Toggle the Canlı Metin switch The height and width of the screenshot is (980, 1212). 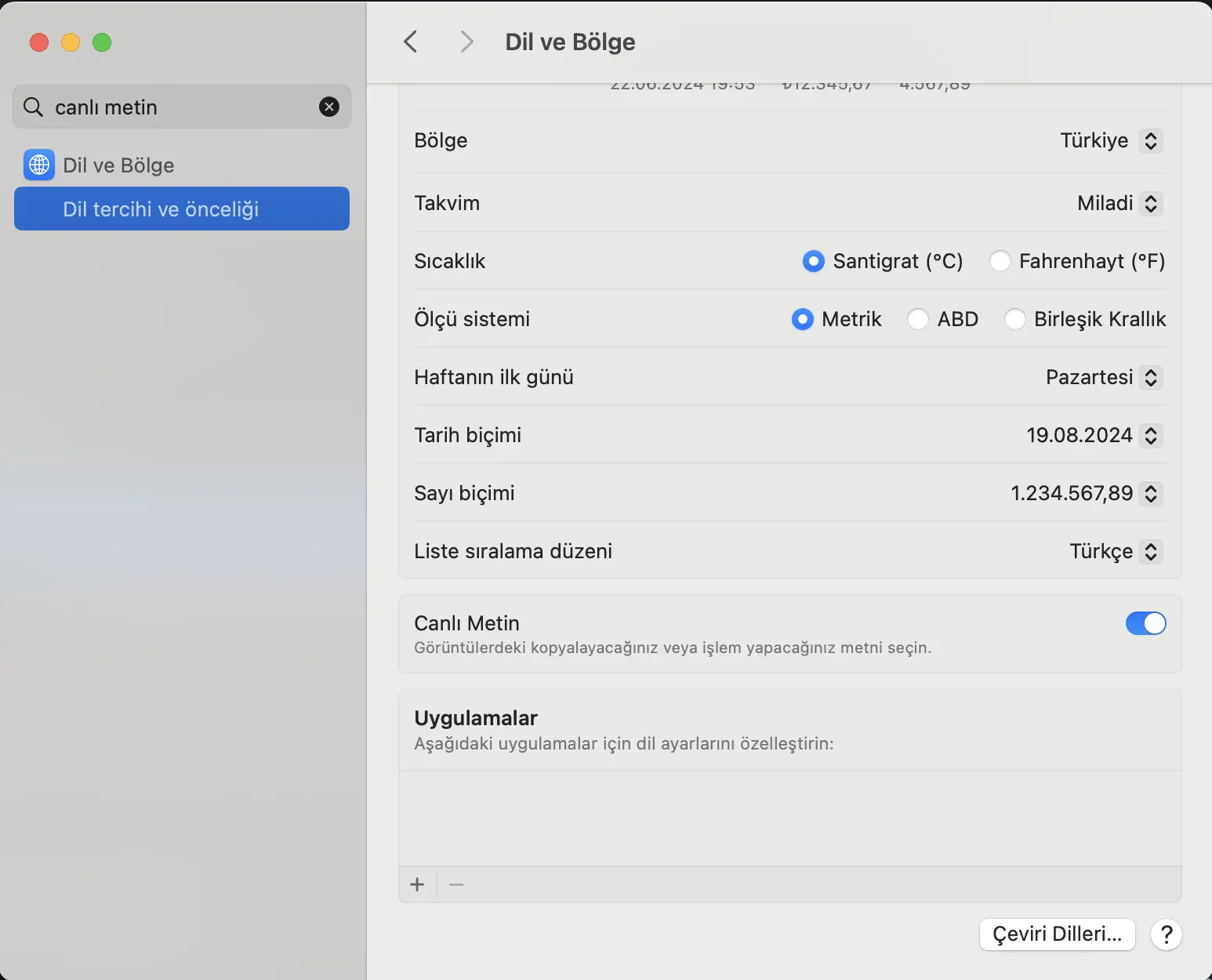coord(1145,623)
